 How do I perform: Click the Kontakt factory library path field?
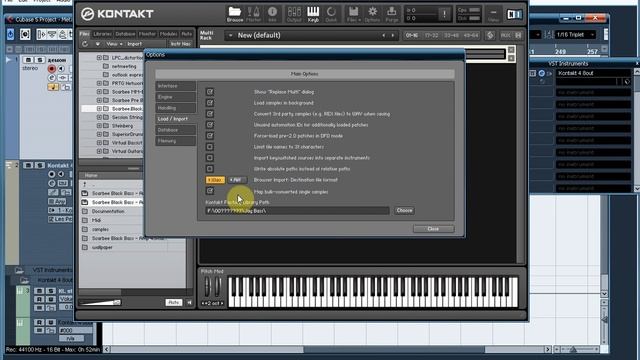coord(297,211)
